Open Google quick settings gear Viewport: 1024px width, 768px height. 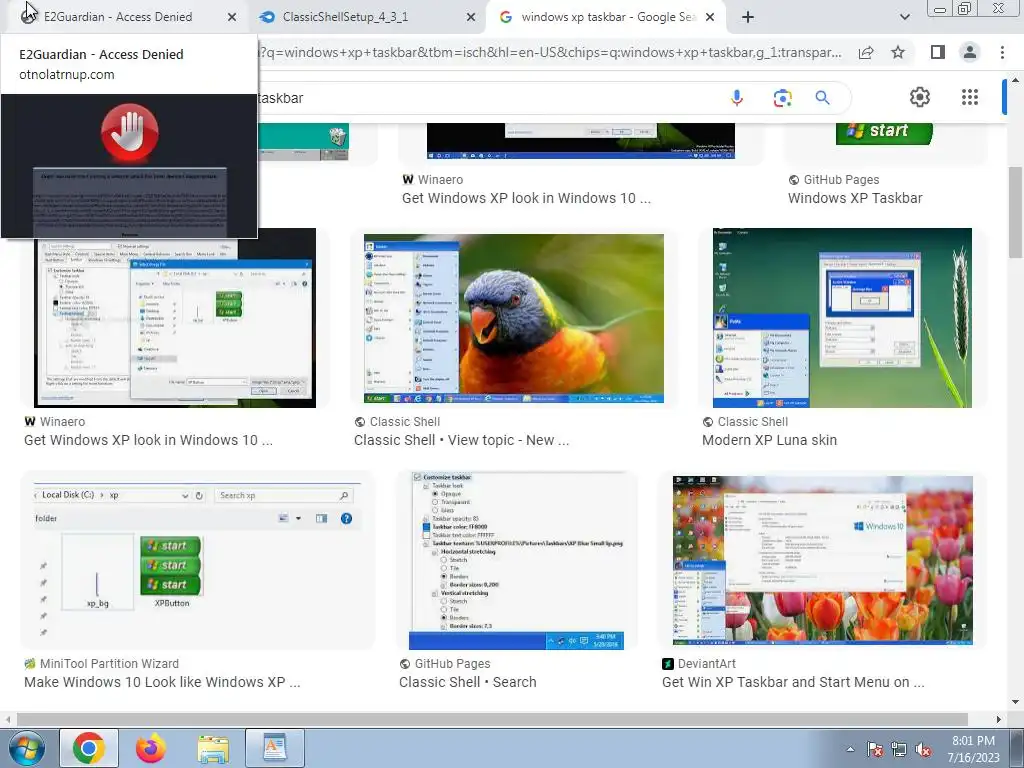tap(920, 97)
